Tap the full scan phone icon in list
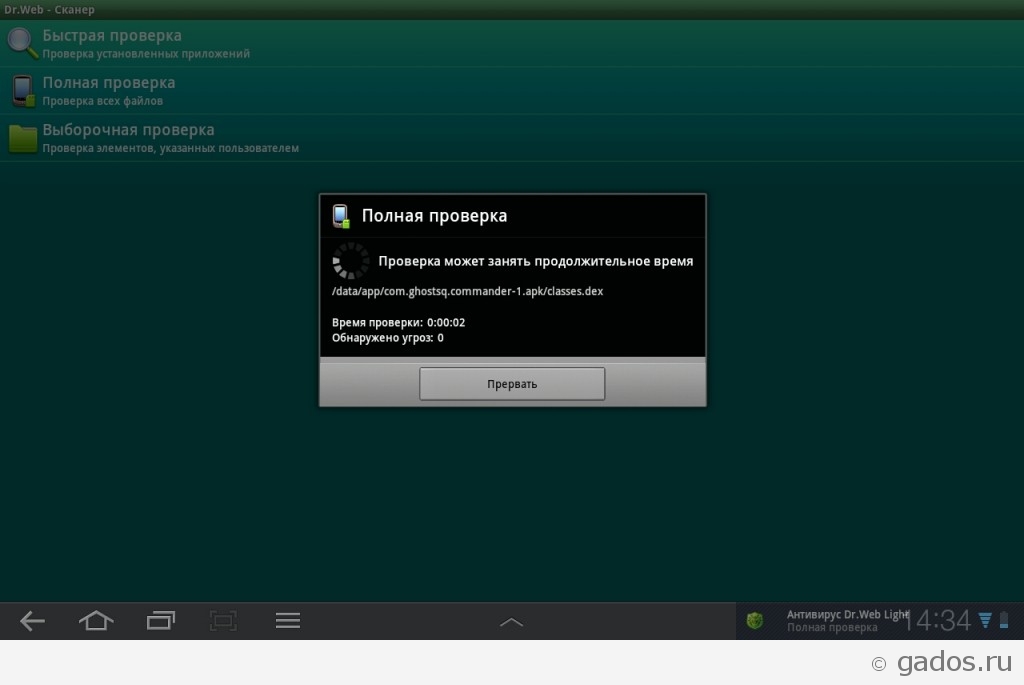Image resolution: width=1024 pixels, height=685 pixels. pyautogui.click(x=23, y=91)
